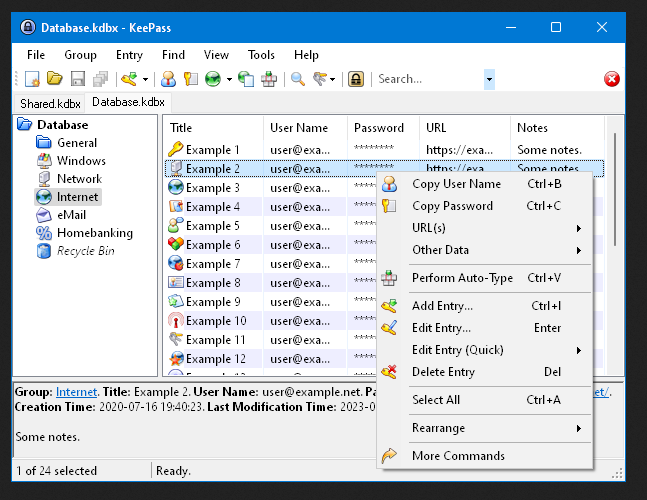Click the Show Entries keys toolbar icon

pyautogui.click(x=320, y=78)
